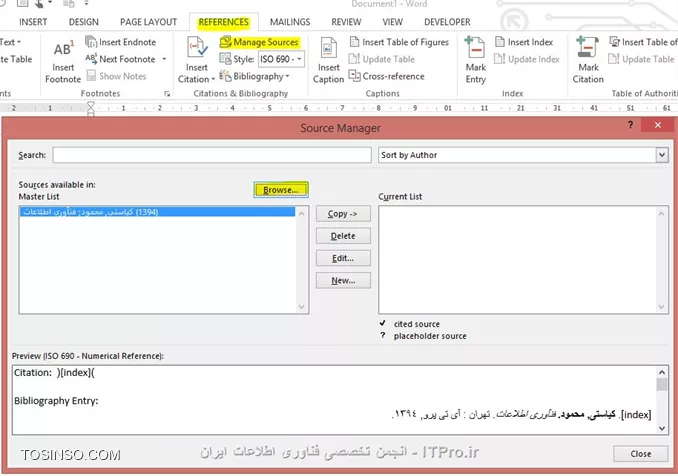Go to the REVIEW tab
The width and height of the screenshot is (678, 476).
tap(346, 22)
